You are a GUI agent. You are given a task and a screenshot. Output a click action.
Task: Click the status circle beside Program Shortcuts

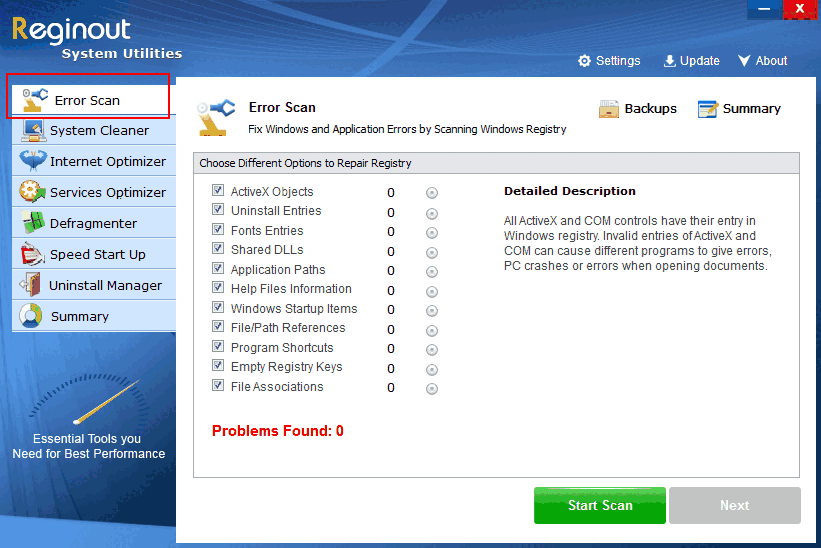(431, 350)
